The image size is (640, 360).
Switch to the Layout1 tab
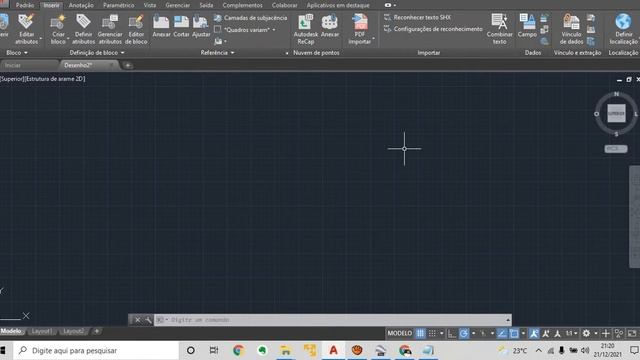click(41, 331)
